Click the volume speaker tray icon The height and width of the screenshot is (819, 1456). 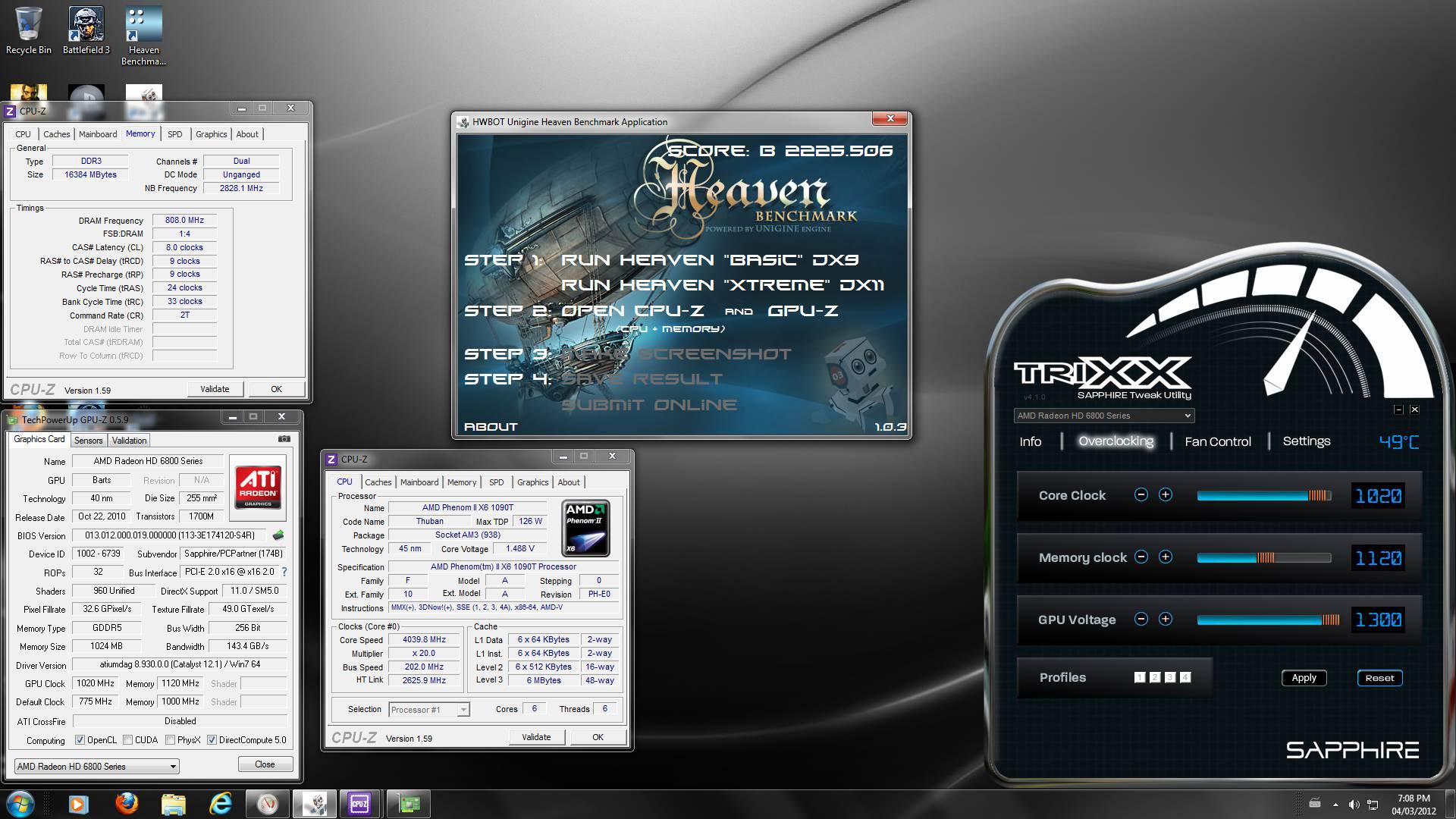[x=1354, y=804]
